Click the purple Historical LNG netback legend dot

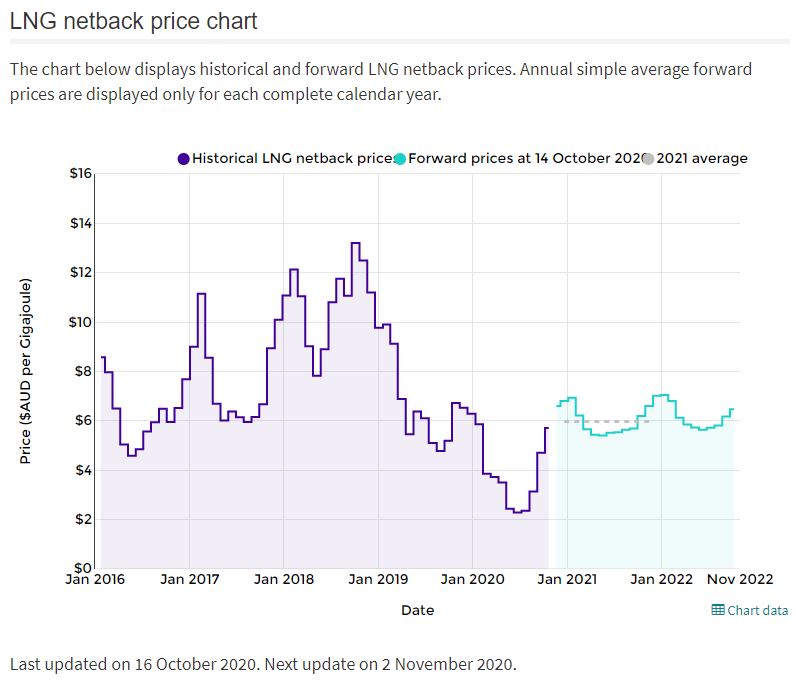click(x=183, y=159)
